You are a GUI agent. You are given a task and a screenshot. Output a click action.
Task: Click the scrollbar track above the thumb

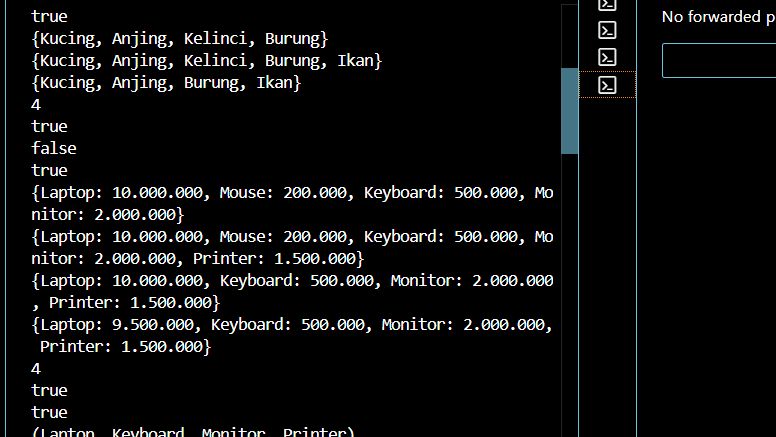(x=570, y=35)
